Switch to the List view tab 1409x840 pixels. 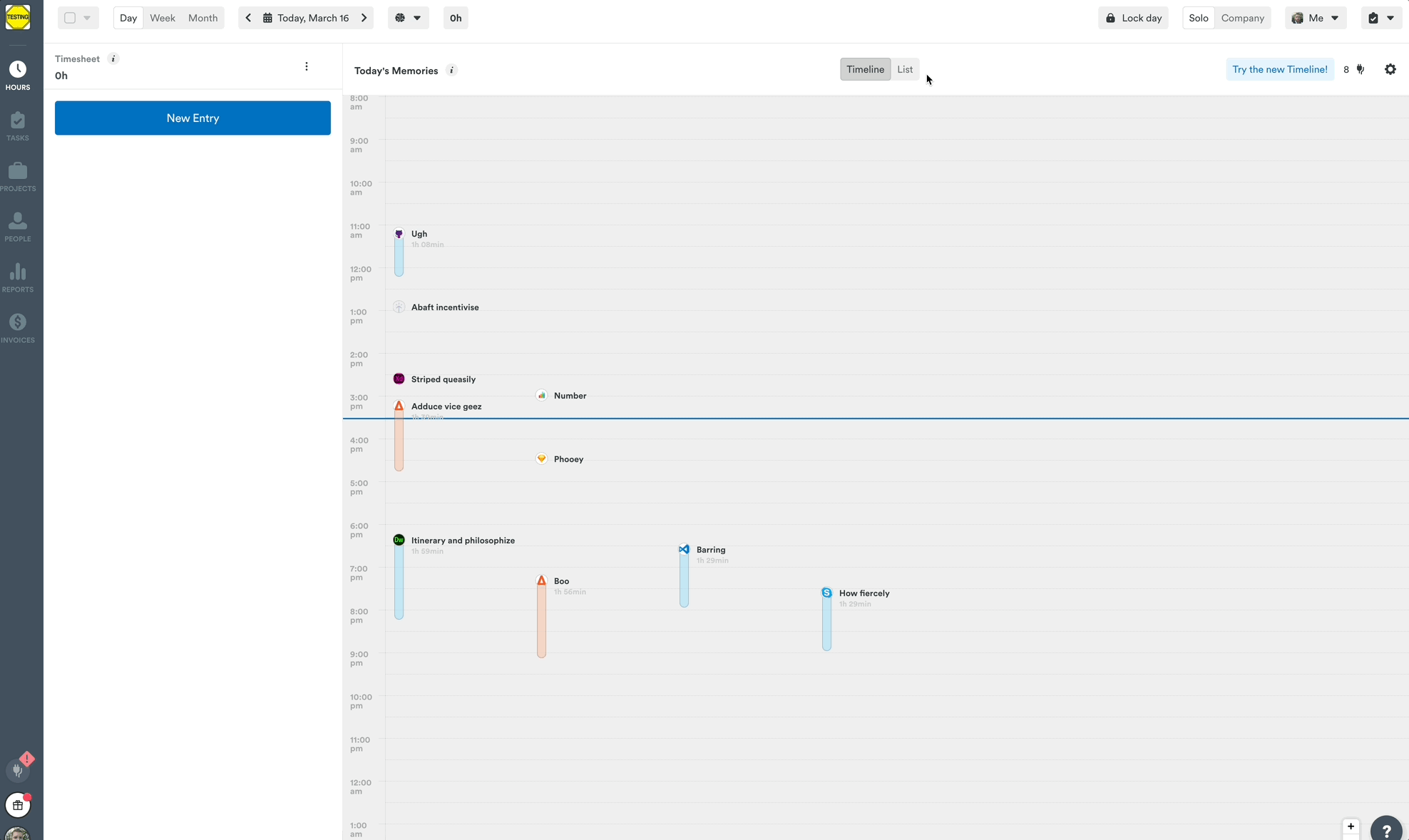tap(905, 69)
